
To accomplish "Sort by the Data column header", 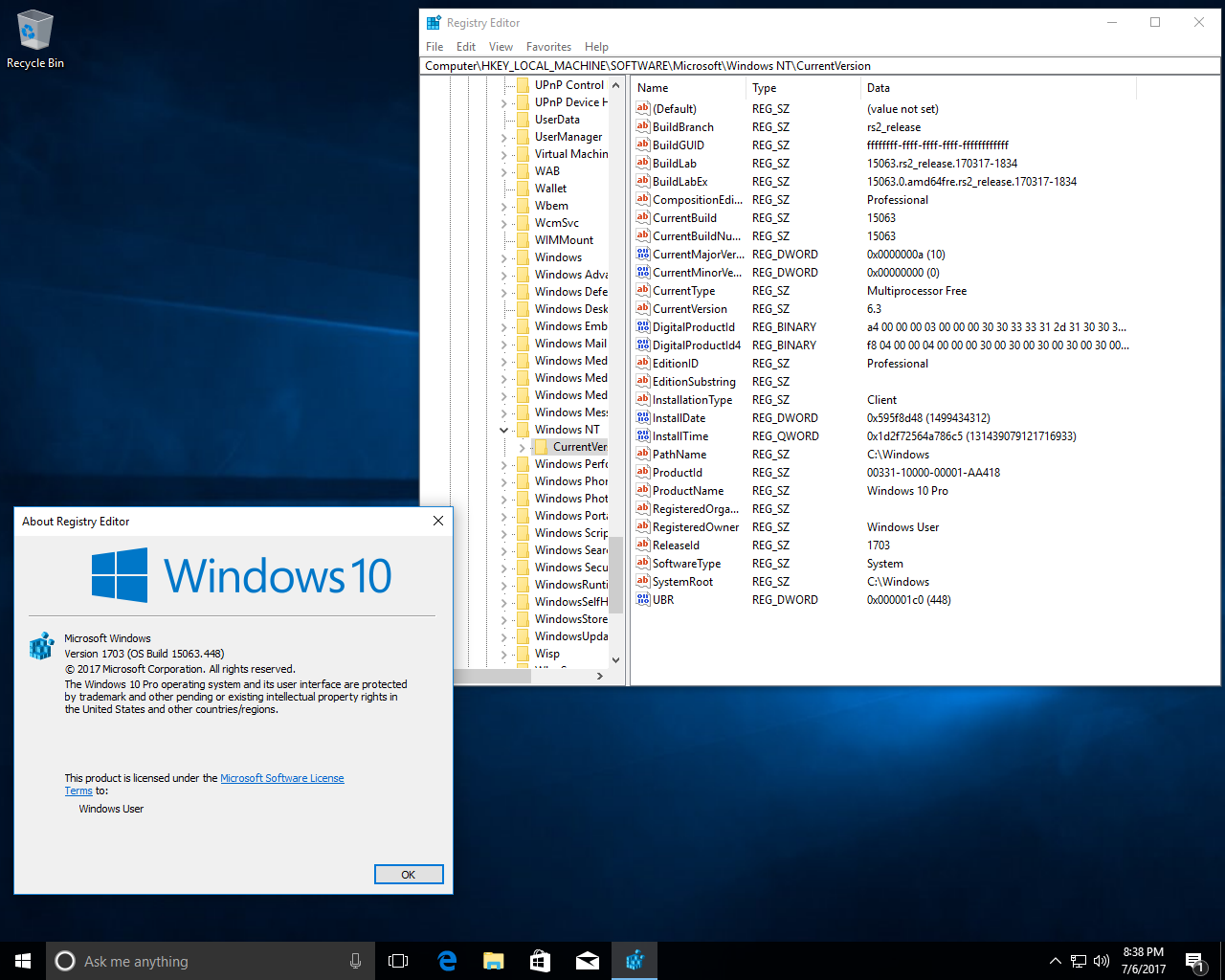I will 998,87.
